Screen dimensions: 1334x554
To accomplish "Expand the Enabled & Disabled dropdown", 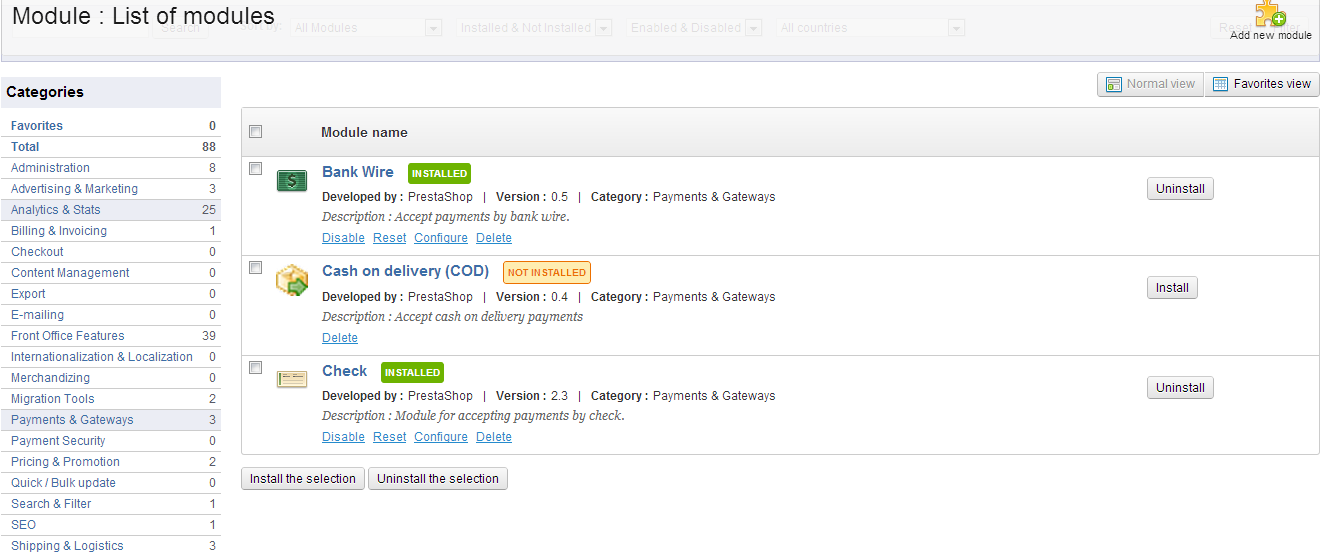I will click(x=695, y=28).
